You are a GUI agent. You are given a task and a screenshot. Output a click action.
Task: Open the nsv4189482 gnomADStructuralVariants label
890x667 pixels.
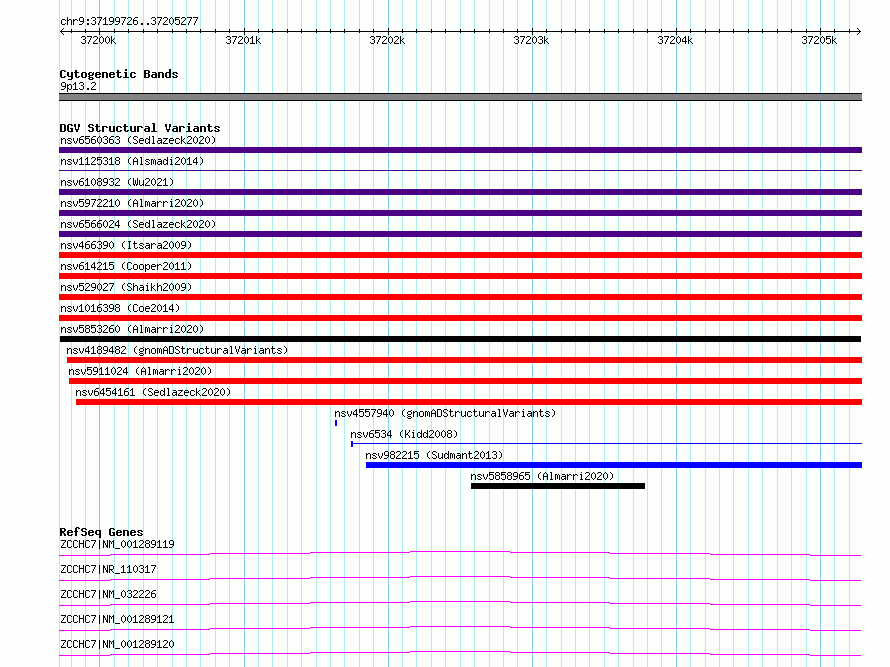[x=177, y=350]
